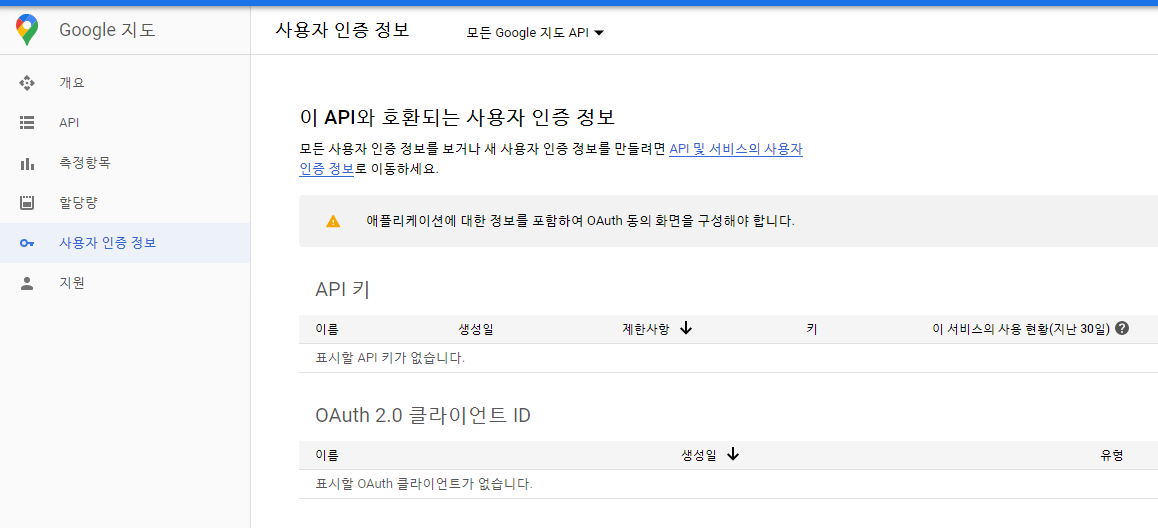Click the API 키 section heading
The height and width of the screenshot is (528, 1158).
click(342, 290)
